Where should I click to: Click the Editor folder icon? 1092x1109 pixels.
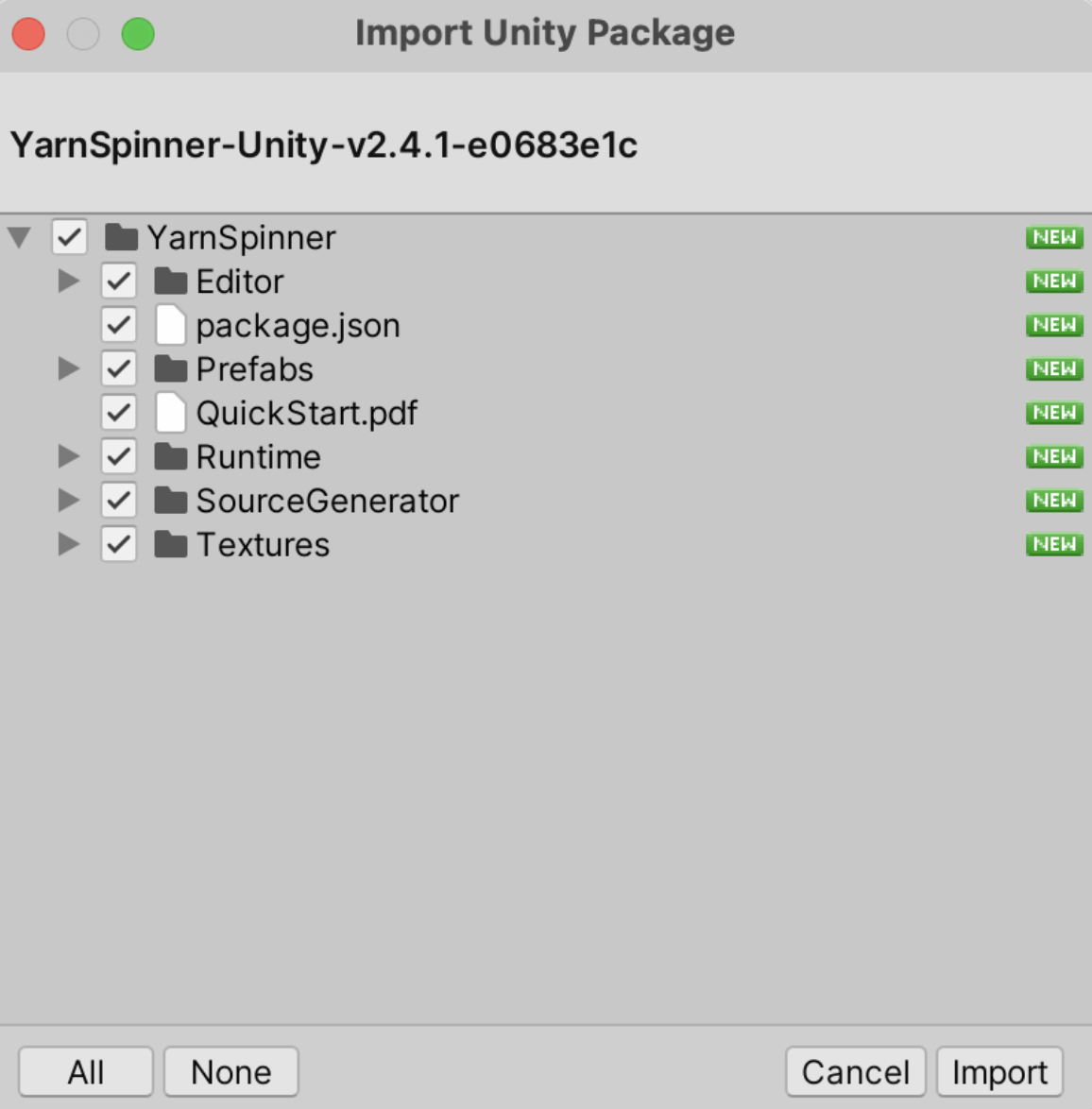pos(171,282)
